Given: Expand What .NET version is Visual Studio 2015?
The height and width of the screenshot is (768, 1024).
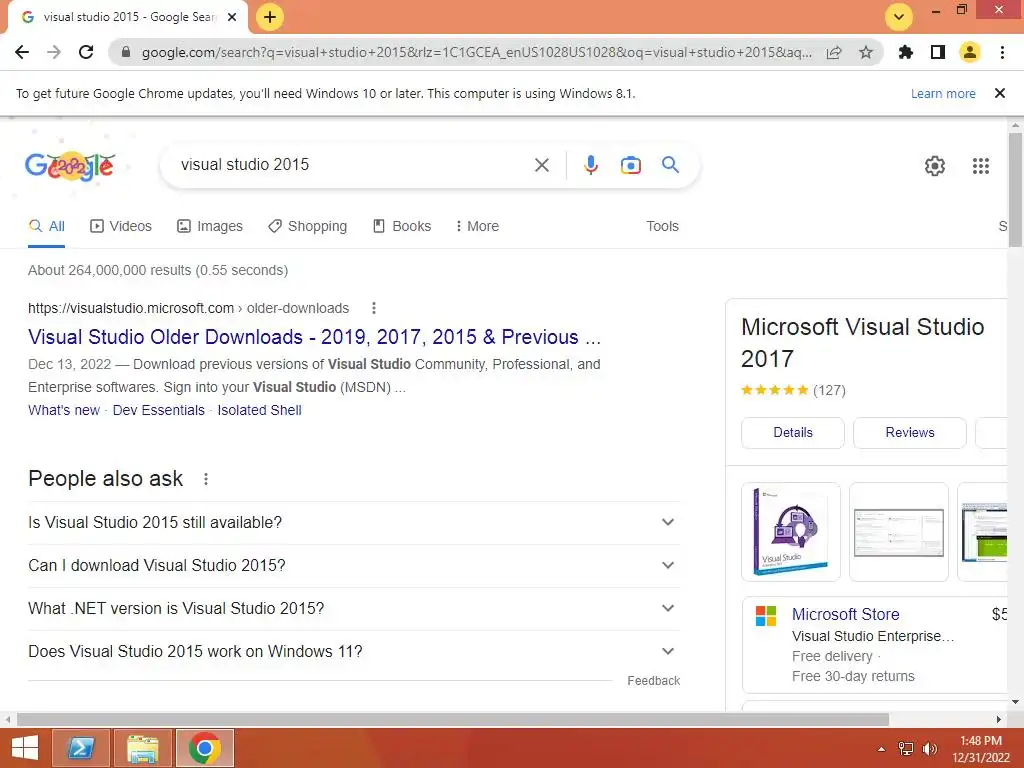Looking at the screenshot, I should [x=353, y=609].
